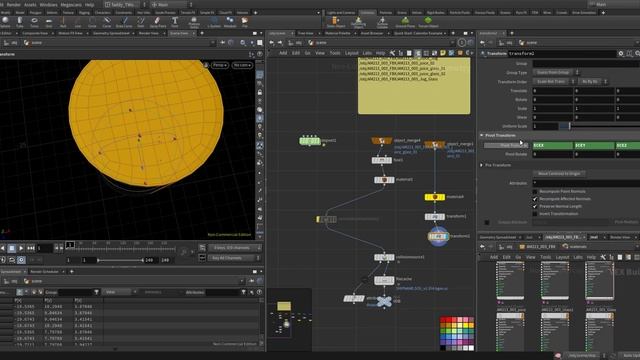The width and height of the screenshot is (640, 360).
Task: Select the Torus shelf tool
Action: pyautogui.click(x=34, y=22)
